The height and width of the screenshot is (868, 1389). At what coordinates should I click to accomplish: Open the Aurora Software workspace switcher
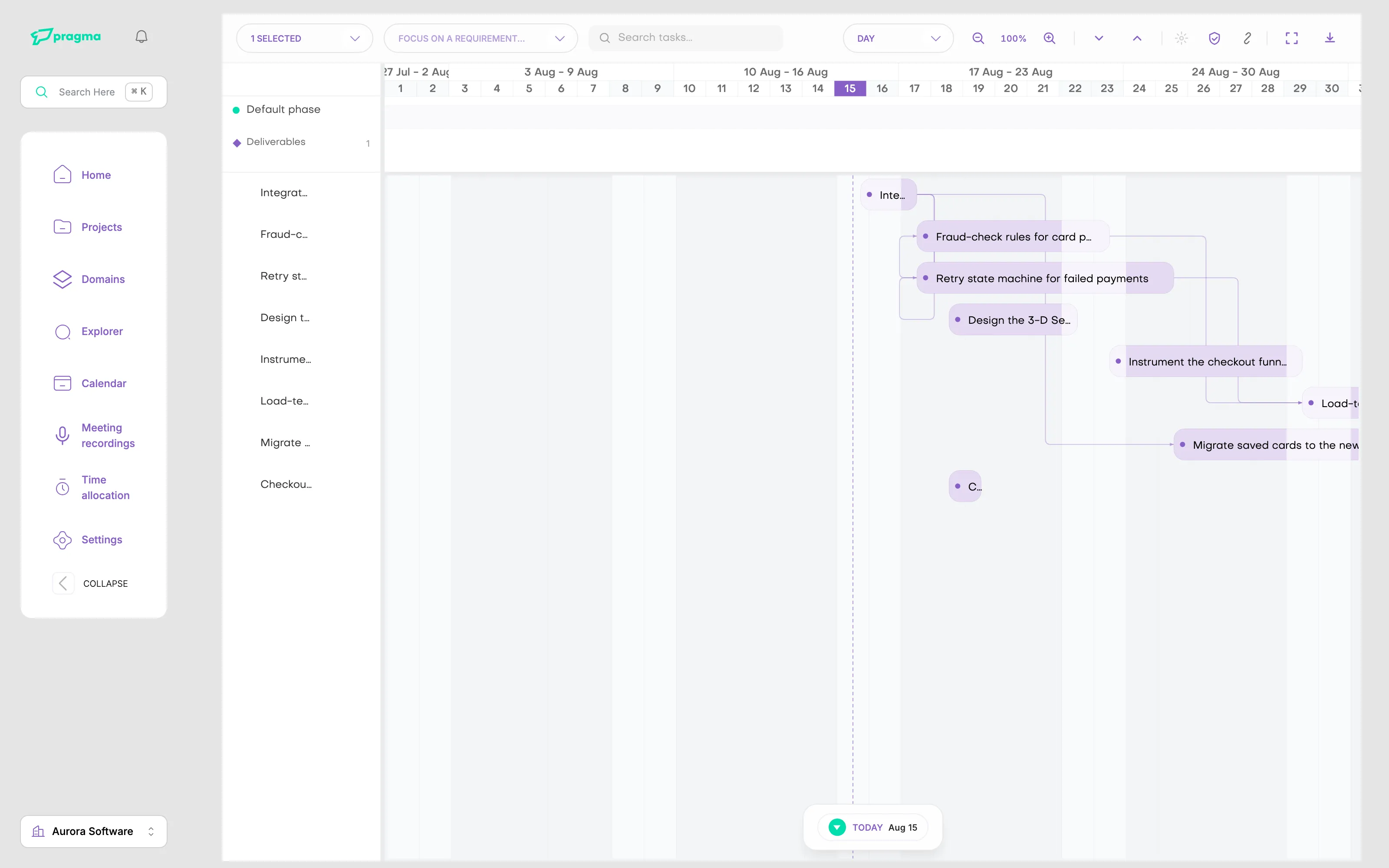click(x=94, y=831)
